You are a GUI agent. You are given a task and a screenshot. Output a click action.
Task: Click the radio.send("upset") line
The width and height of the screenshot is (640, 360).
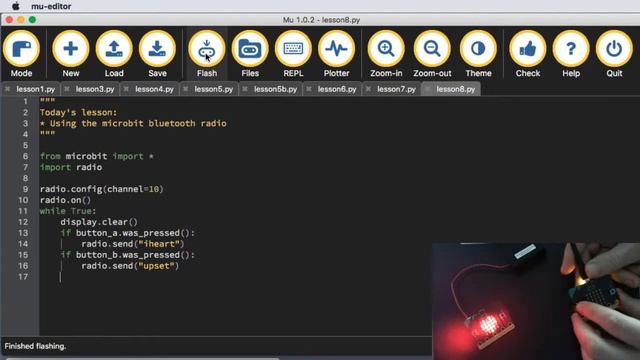[130, 266]
